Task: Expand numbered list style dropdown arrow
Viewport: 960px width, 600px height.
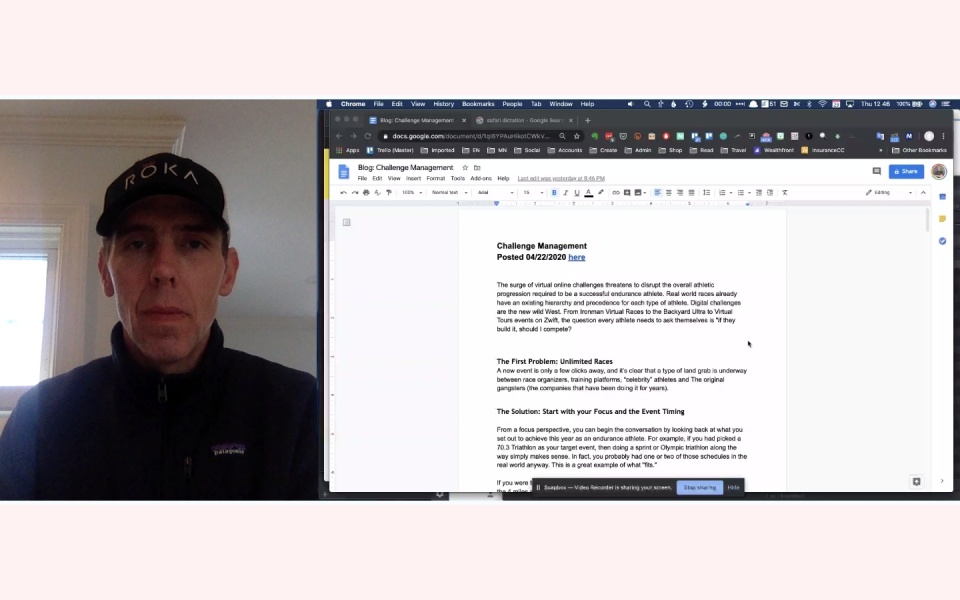Action: coord(731,193)
